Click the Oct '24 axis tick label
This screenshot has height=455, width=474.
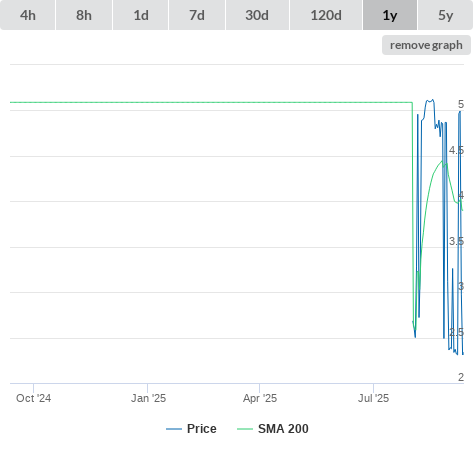(34, 398)
